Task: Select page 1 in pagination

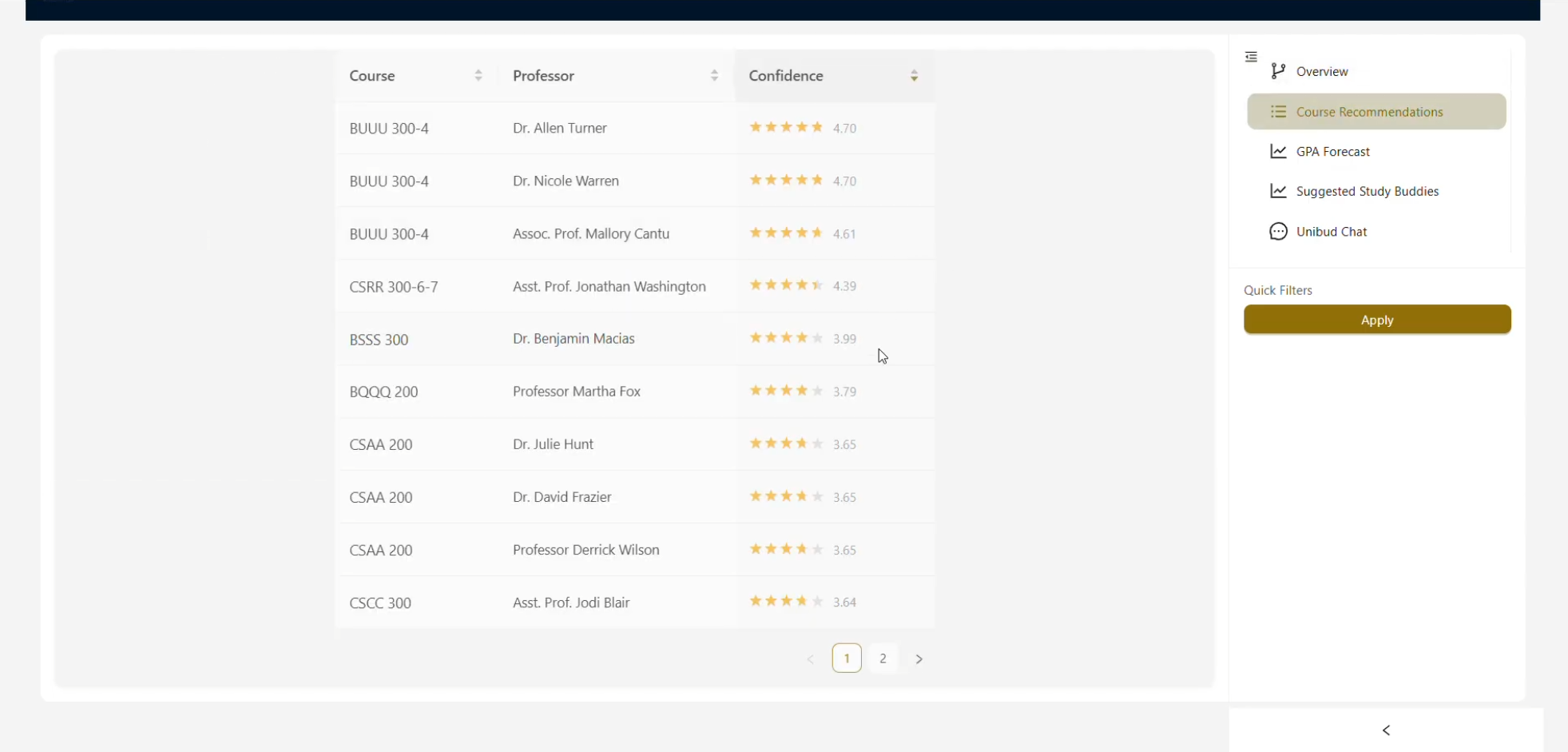Action: pos(847,658)
